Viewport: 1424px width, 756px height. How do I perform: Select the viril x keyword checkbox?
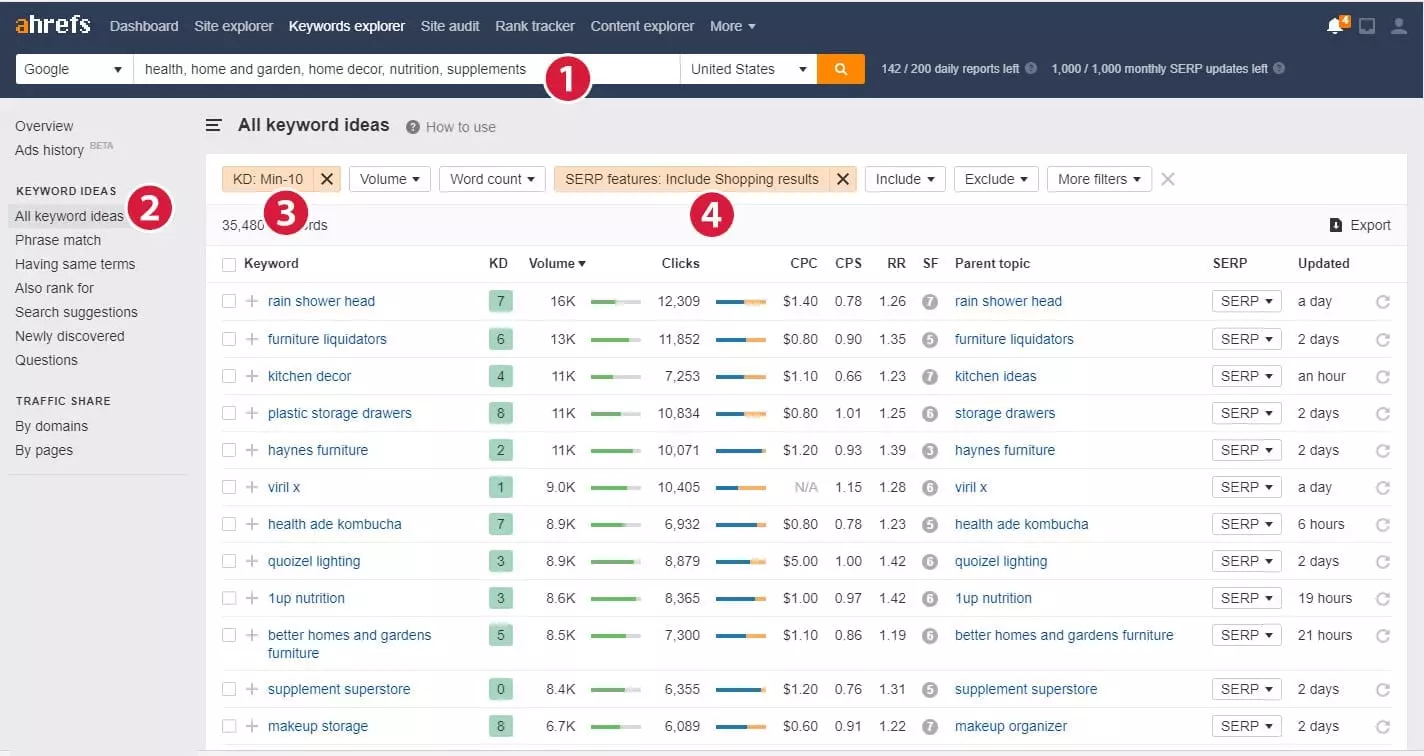[x=229, y=487]
